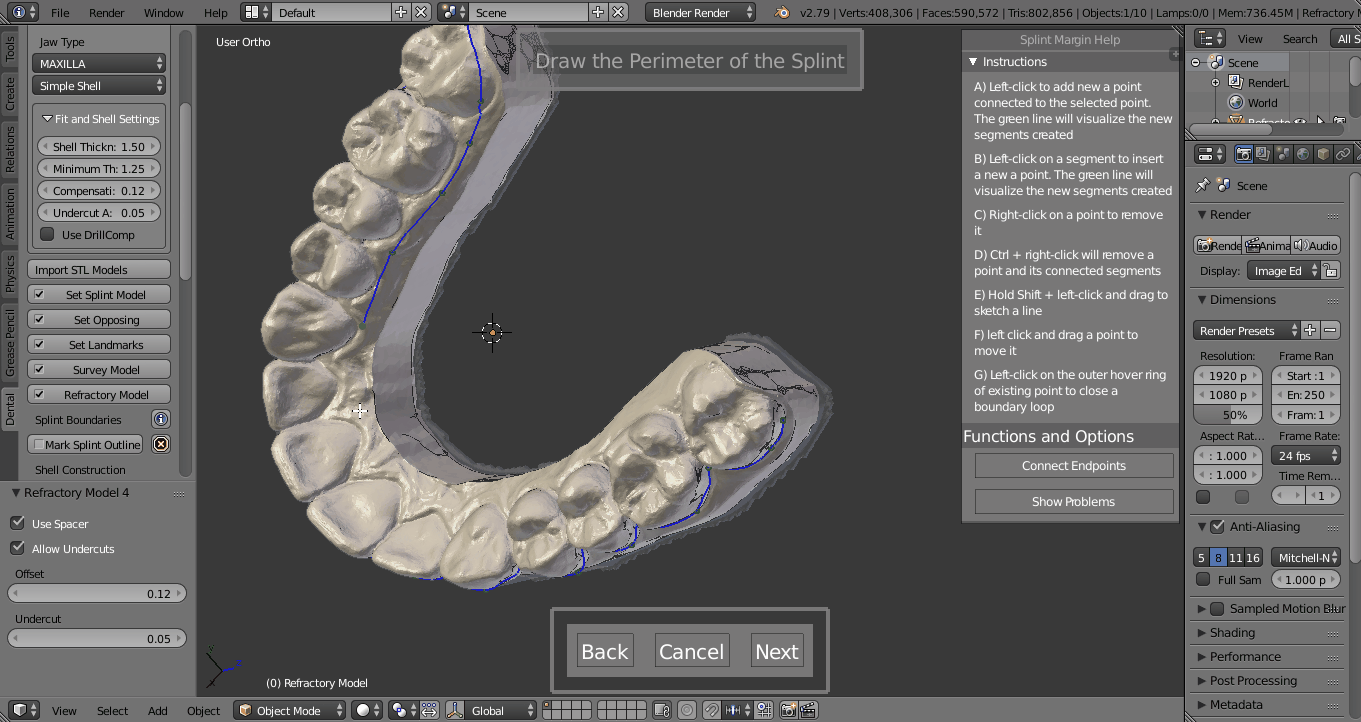The image size is (1361, 722).
Task: Open the Simple Shell dropdown
Action: [x=99, y=86]
